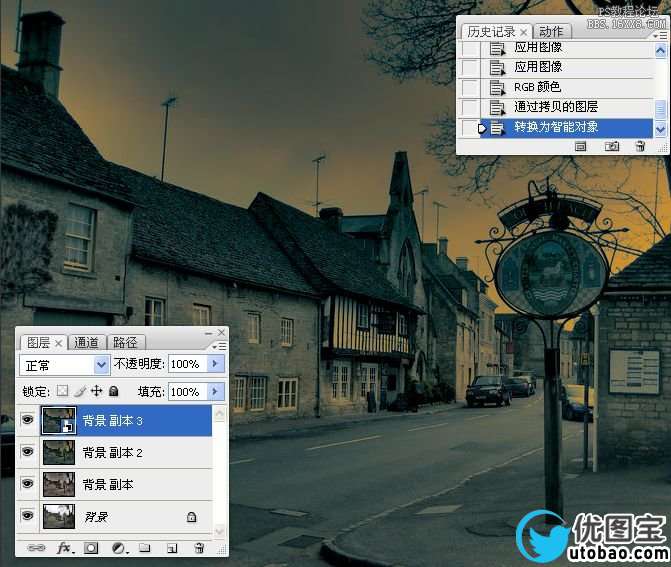Toggle visibility of 背景 副本 2 layer
Image resolution: width=671 pixels, height=567 pixels.
coord(26,453)
